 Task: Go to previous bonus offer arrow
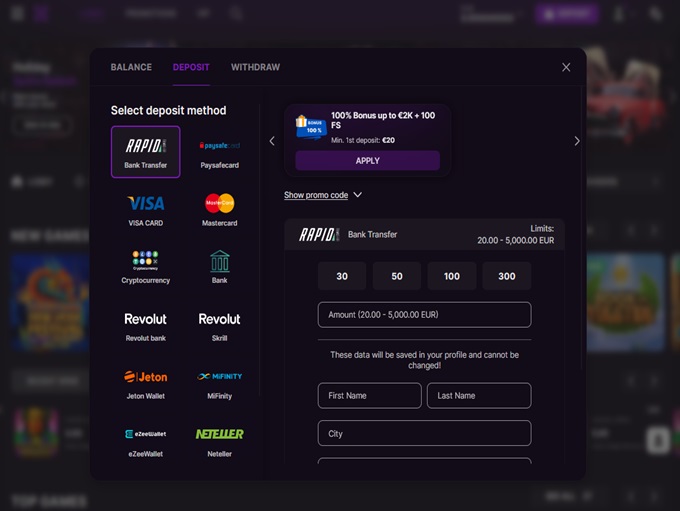click(272, 141)
